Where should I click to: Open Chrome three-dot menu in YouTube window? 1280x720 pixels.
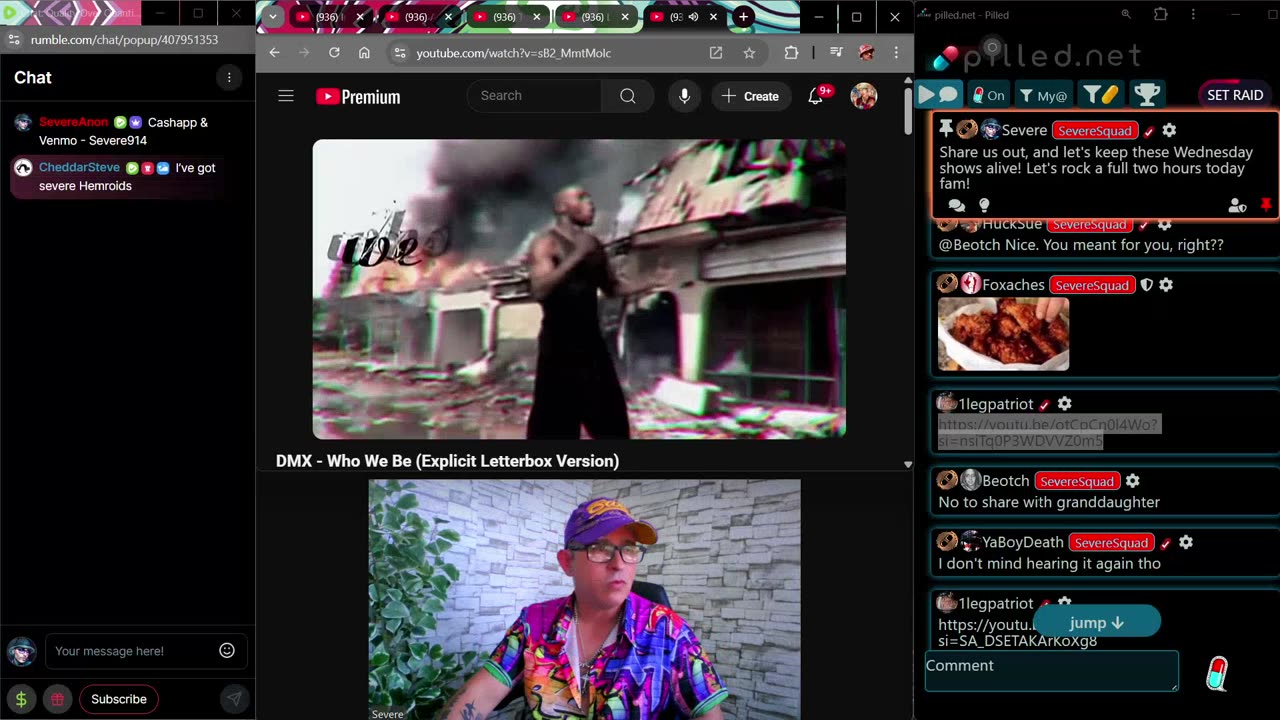[896, 53]
